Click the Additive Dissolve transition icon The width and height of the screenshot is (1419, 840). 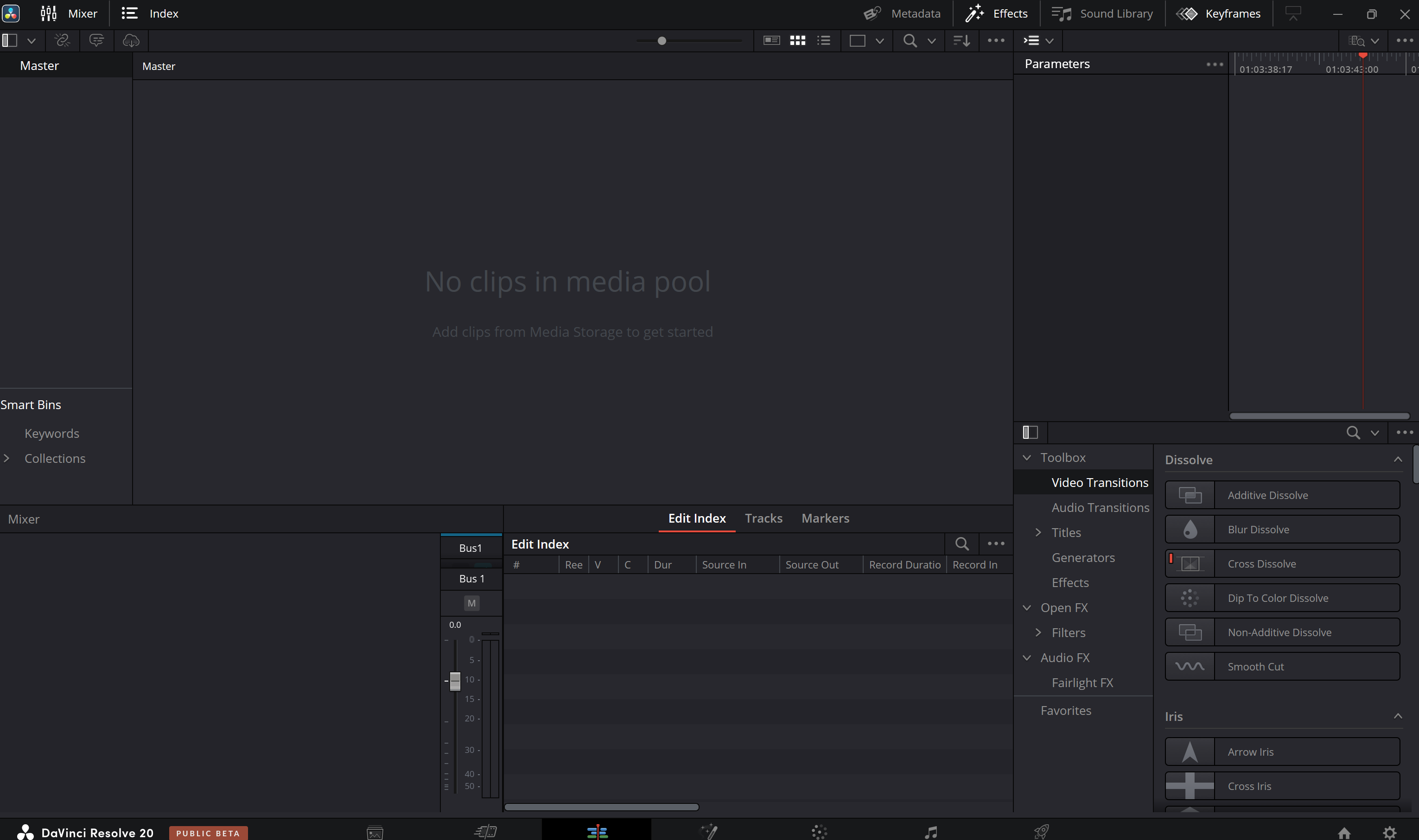(x=1190, y=495)
